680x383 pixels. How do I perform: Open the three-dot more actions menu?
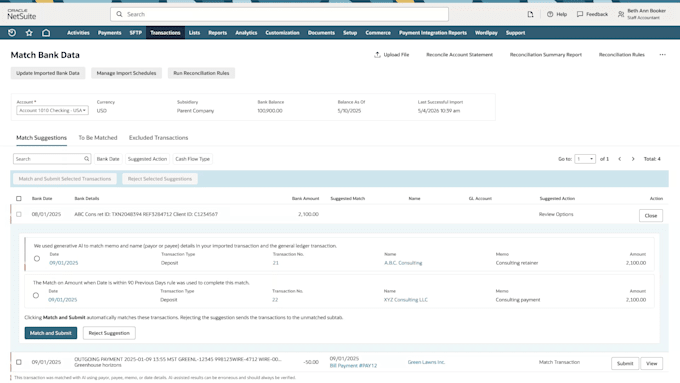[x=662, y=55]
